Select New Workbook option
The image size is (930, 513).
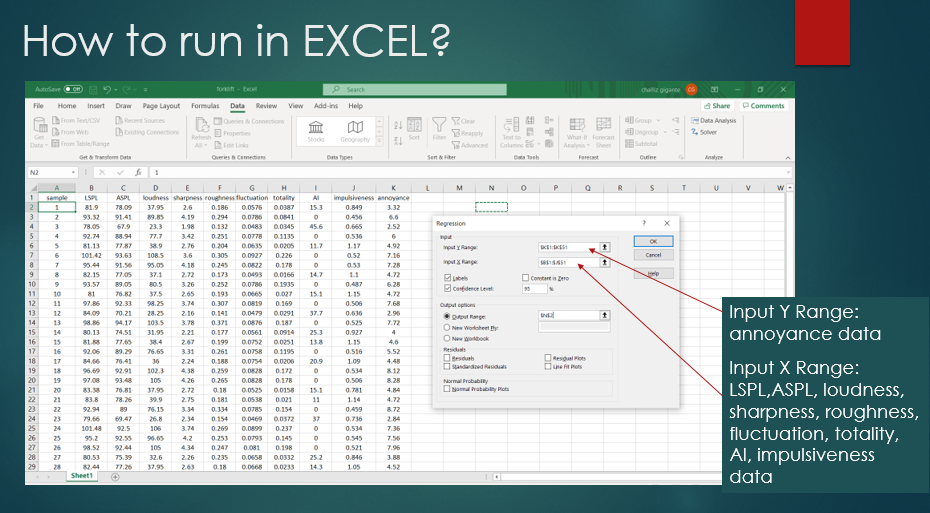tap(447, 338)
